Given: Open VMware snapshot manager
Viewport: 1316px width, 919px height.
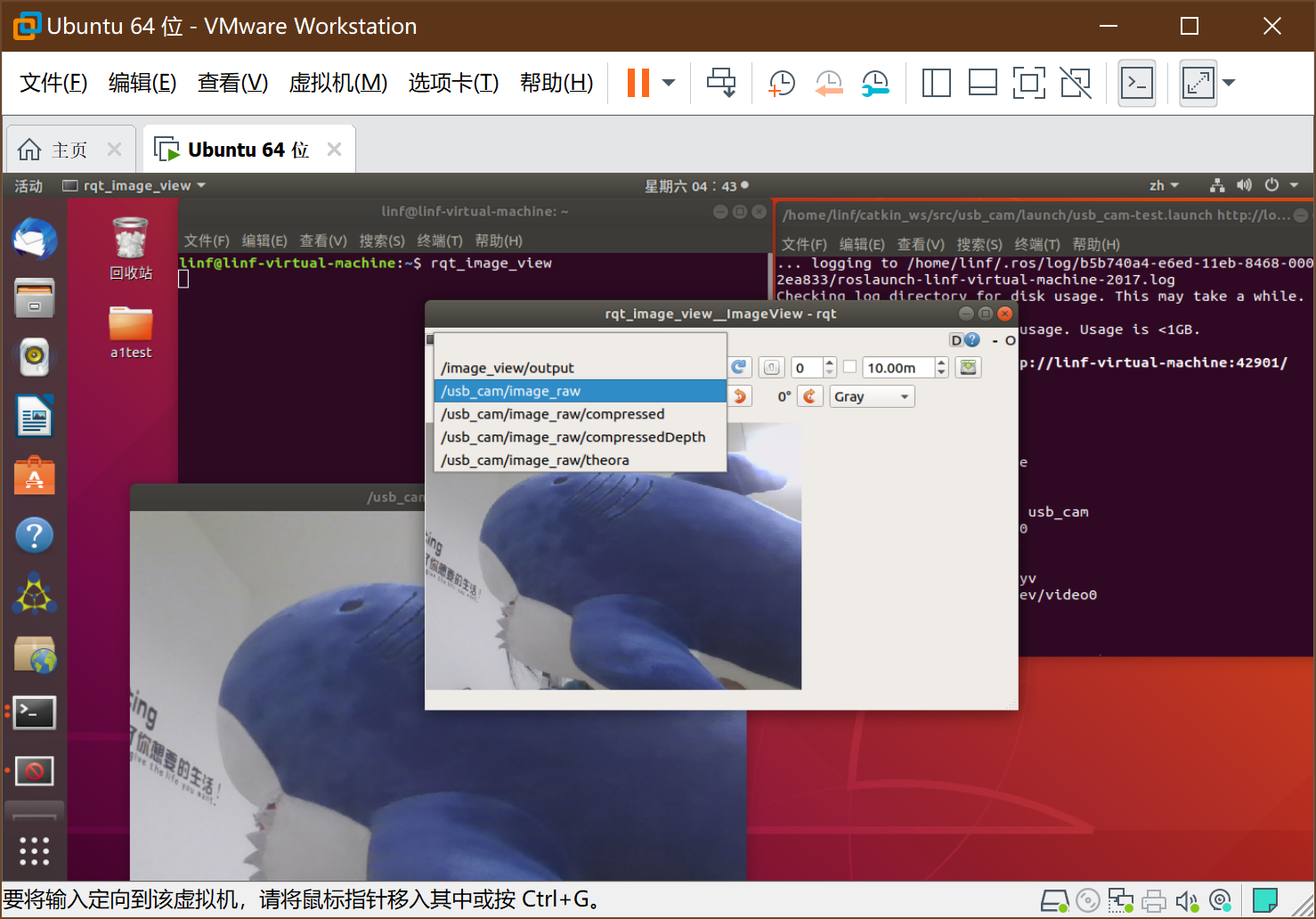Looking at the screenshot, I should 875,83.
